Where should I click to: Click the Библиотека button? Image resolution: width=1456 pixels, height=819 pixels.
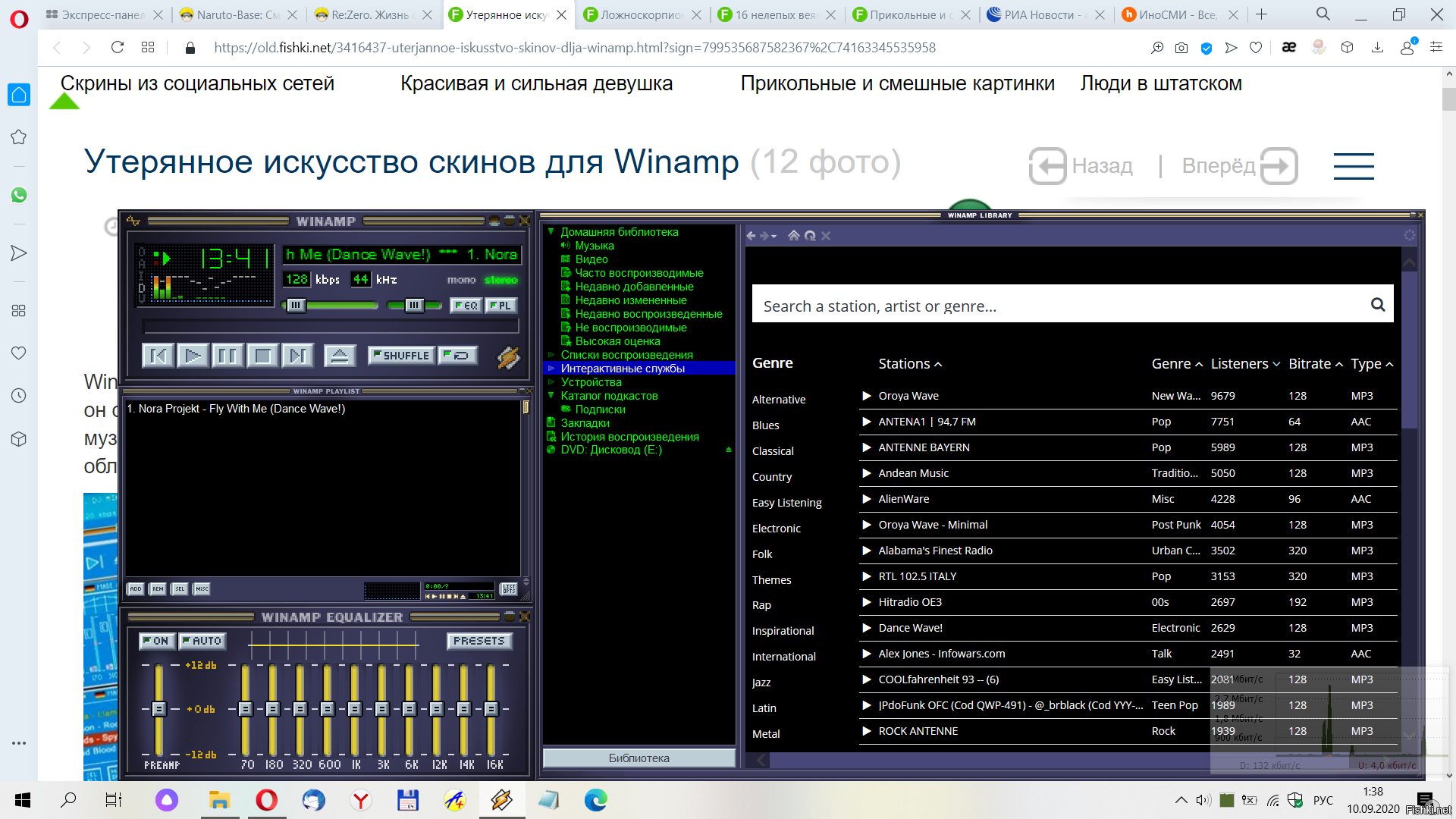[x=639, y=758]
